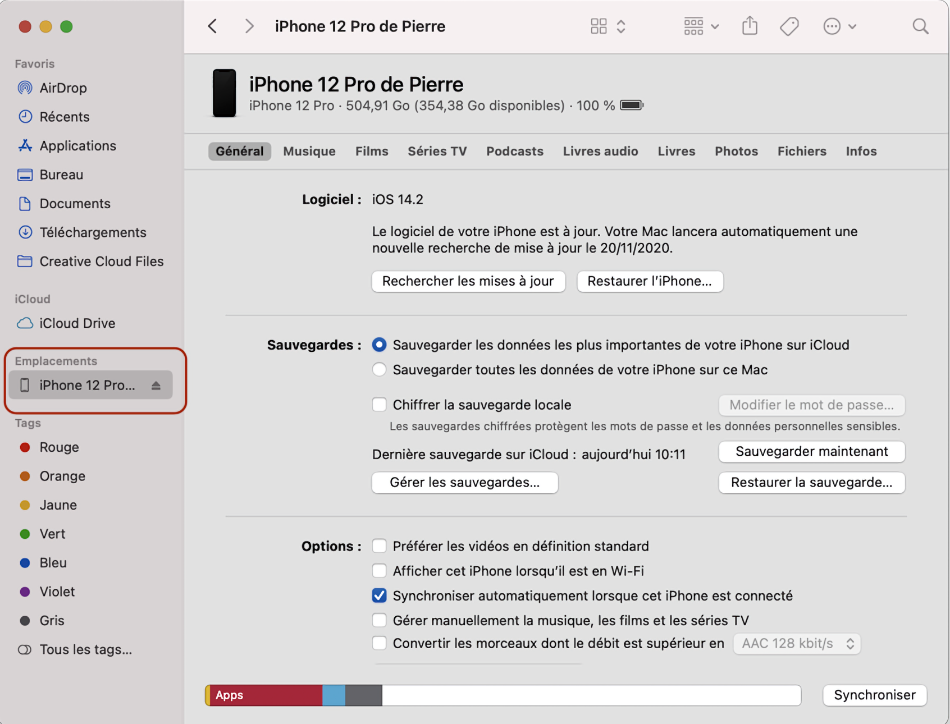Switch to the Films tab

371,151
